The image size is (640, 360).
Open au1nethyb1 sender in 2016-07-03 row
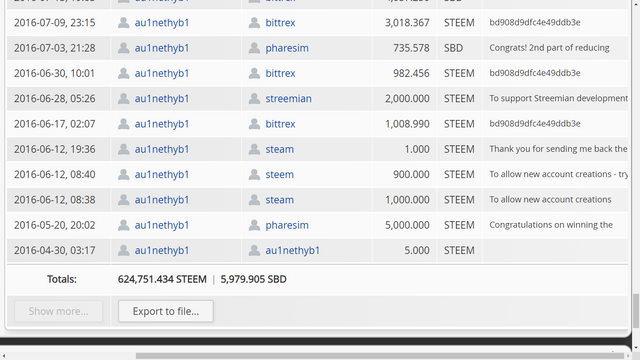pos(162,48)
